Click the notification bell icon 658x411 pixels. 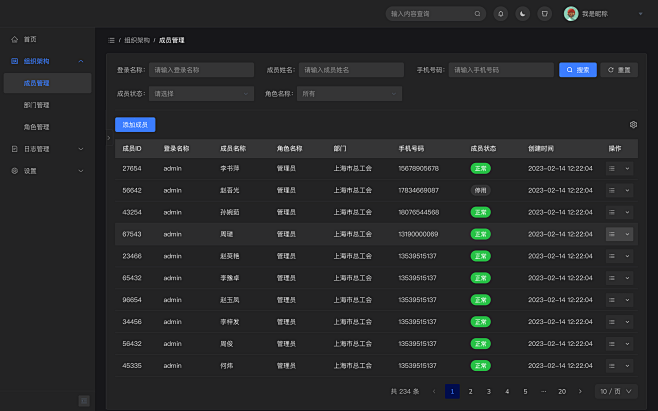(x=500, y=14)
